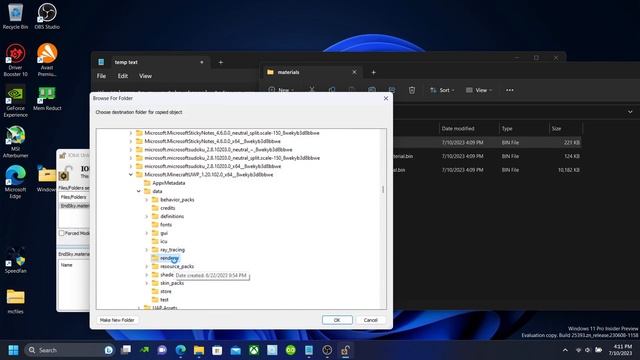This screenshot has height=360, width=640.
Task: Open the mcfiles desktop folder
Action: [x=16, y=301]
